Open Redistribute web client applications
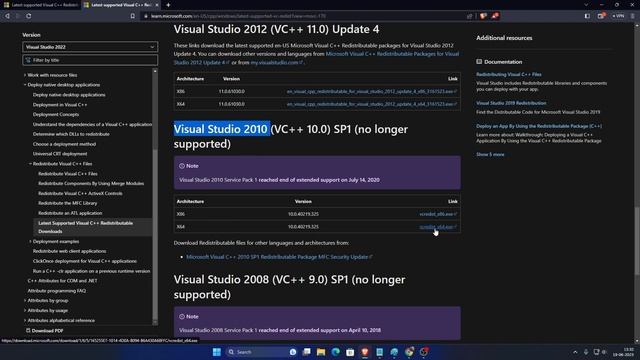Image resolution: width=640 pixels, height=360 pixels. [69, 251]
